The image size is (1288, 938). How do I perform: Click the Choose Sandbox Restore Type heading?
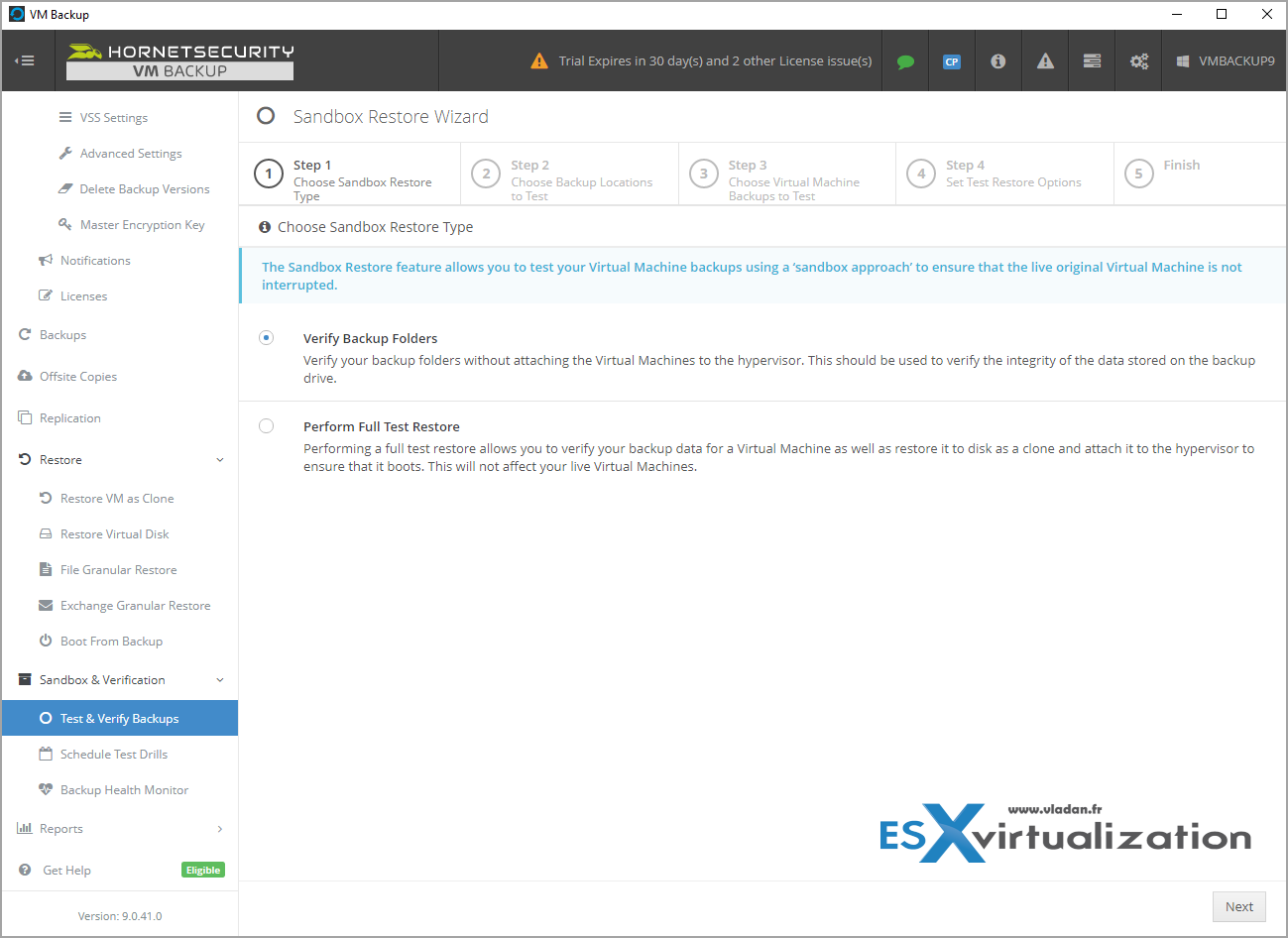(375, 227)
